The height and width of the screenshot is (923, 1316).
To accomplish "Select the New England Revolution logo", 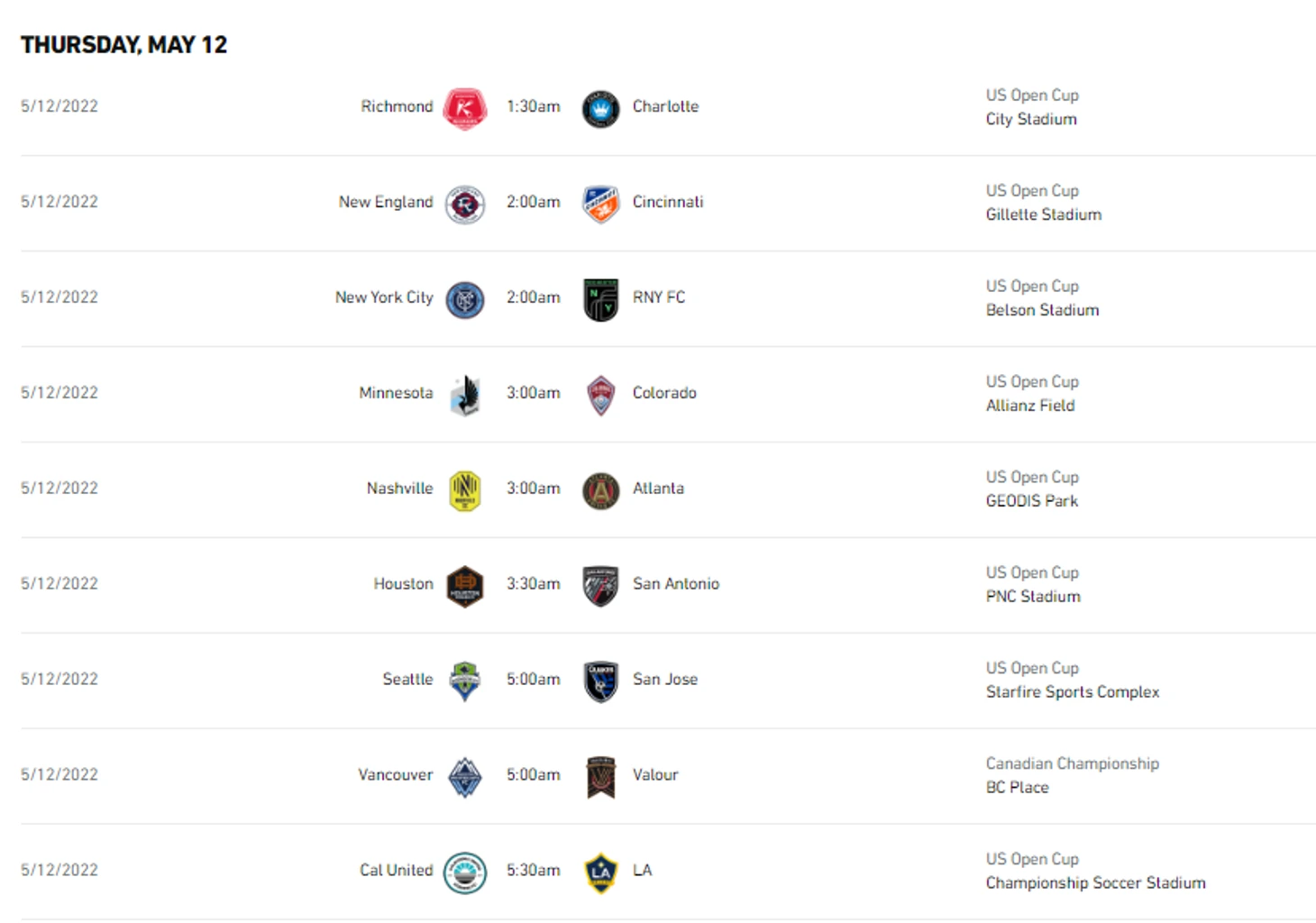I will (465, 205).
